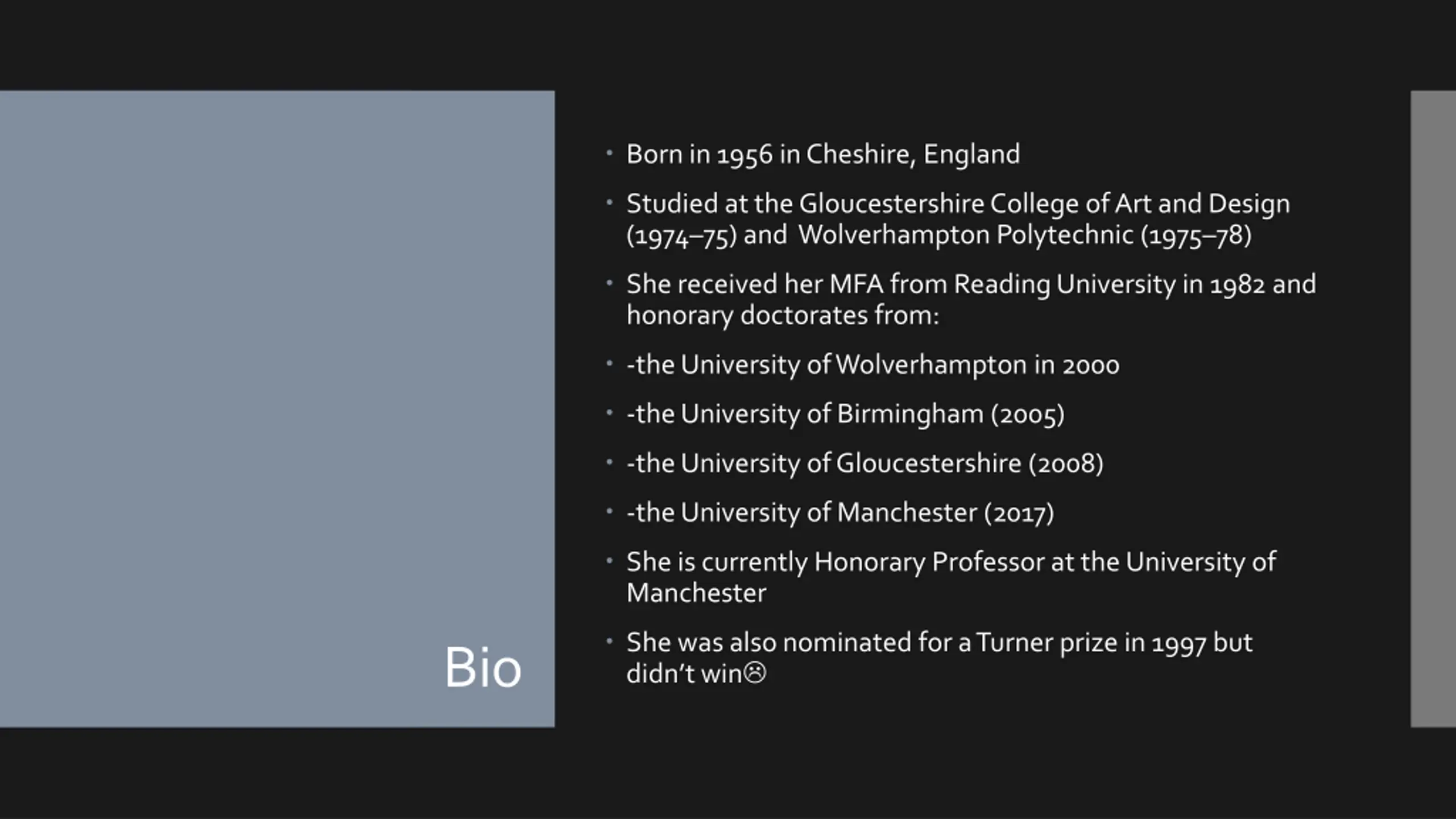1456x819 pixels.
Task: Click the gray bar at right edge
Action: point(1433,408)
